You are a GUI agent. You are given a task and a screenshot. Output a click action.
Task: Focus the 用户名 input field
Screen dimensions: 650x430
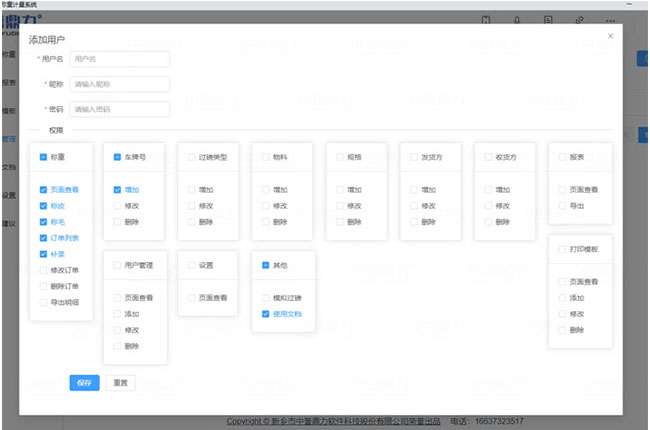point(119,59)
